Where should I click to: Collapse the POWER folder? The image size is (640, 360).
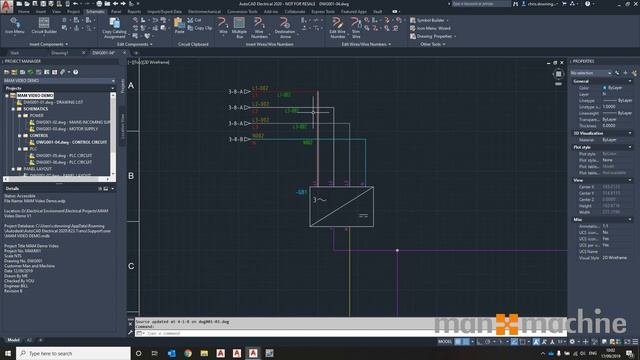[20, 116]
